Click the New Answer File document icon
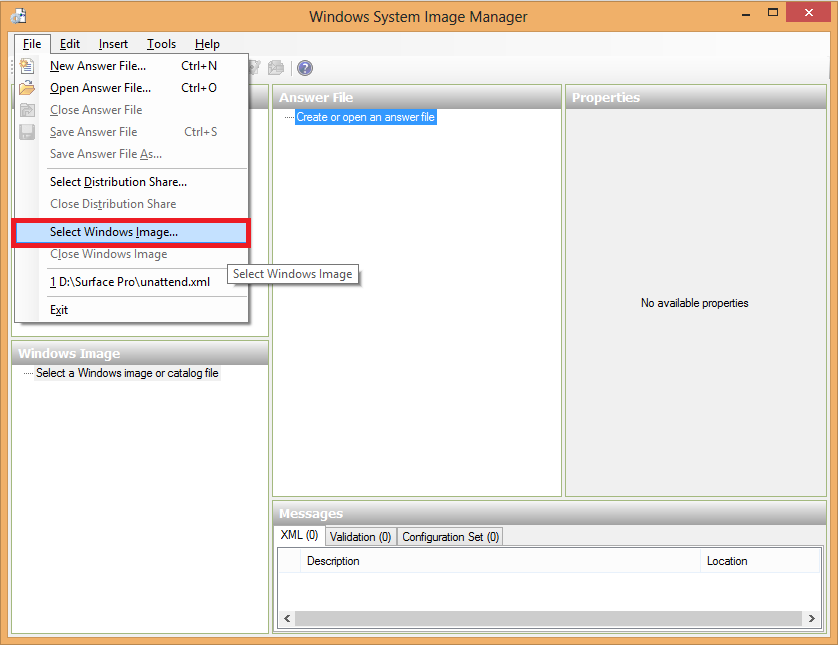This screenshot has height=645, width=838. (x=27, y=66)
